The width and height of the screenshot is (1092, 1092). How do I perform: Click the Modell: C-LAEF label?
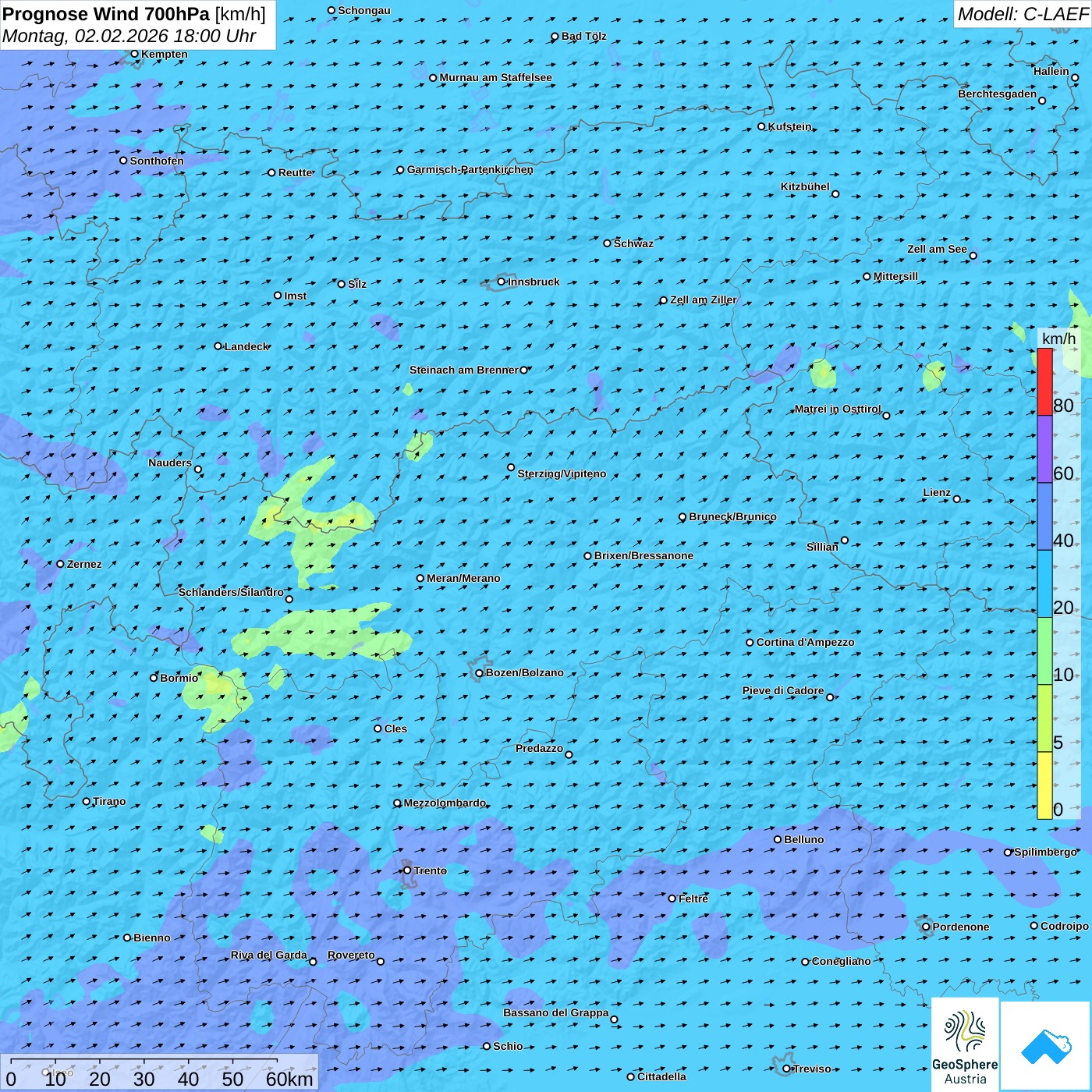tap(1023, 14)
